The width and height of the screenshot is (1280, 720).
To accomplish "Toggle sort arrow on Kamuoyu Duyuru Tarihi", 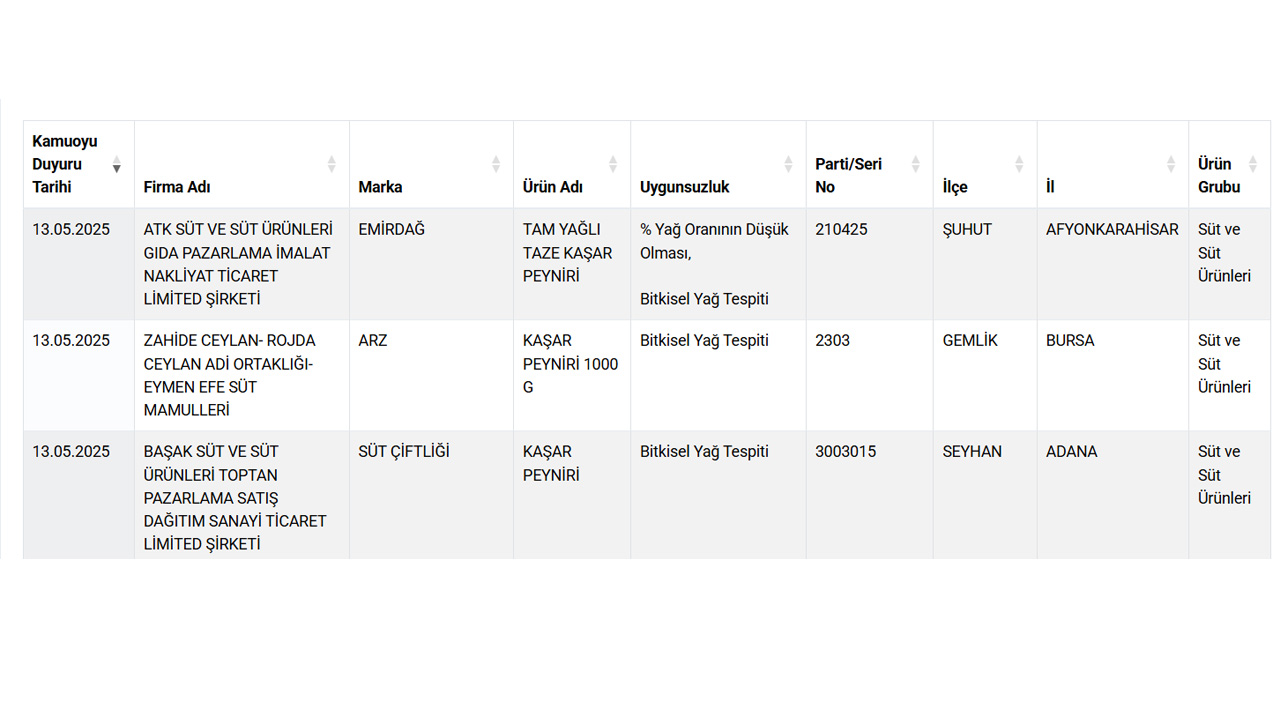I will pyautogui.click(x=117, y=164).
